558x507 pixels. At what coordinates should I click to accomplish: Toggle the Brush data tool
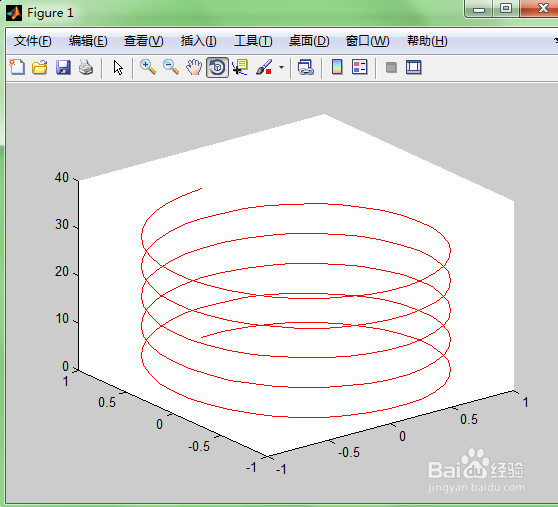click(x=264, y=67)
